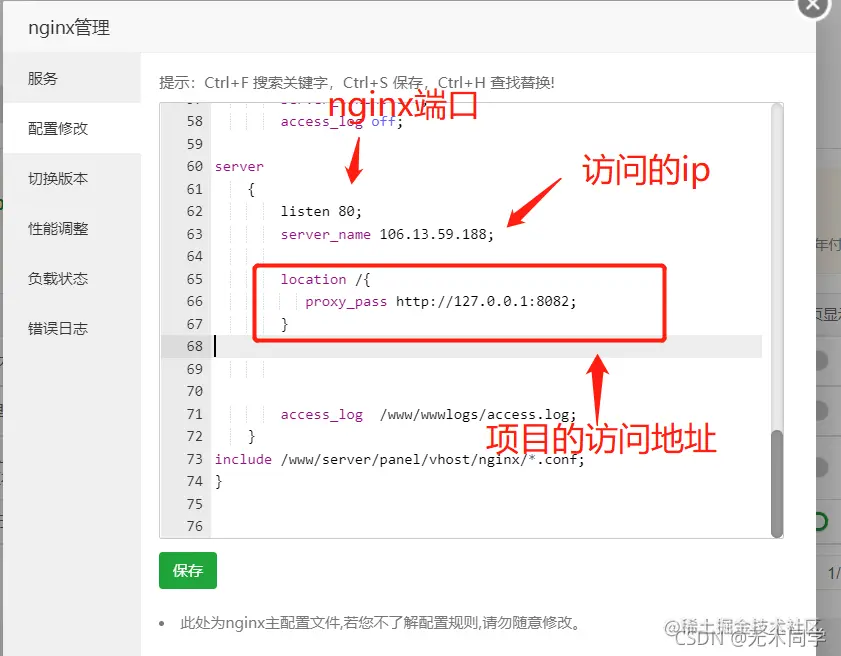Click the closing brace on line 74
The image size is (841, 656).
[x=218, y=482]
